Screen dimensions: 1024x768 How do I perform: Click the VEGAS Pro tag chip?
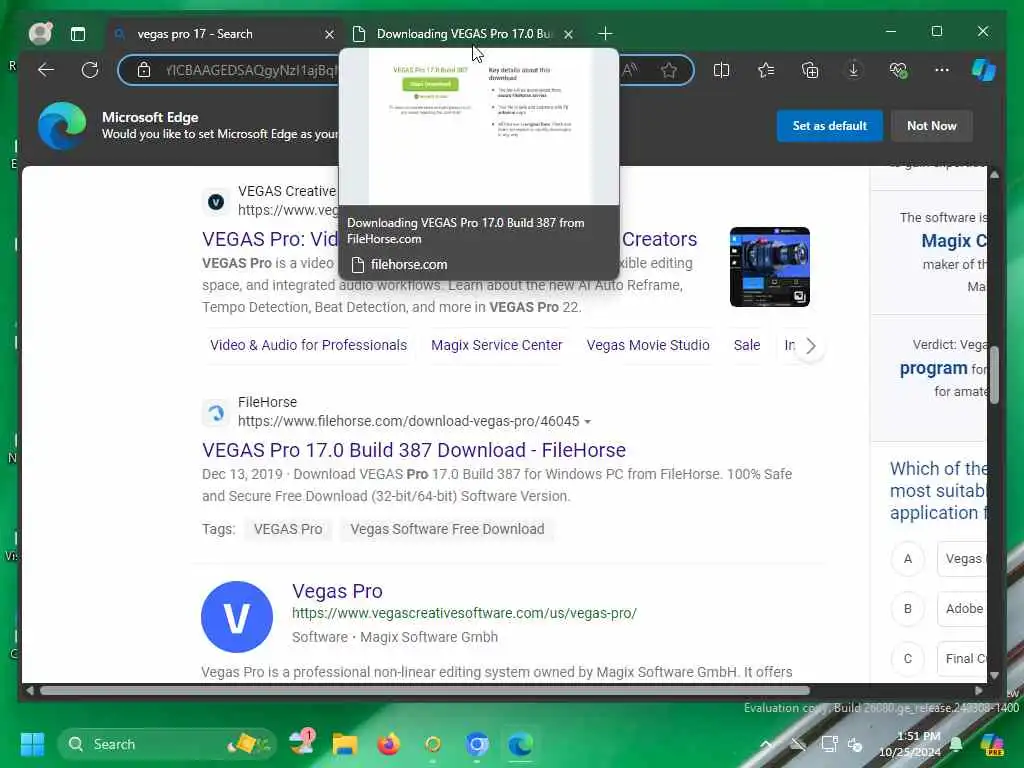(288, 529)
